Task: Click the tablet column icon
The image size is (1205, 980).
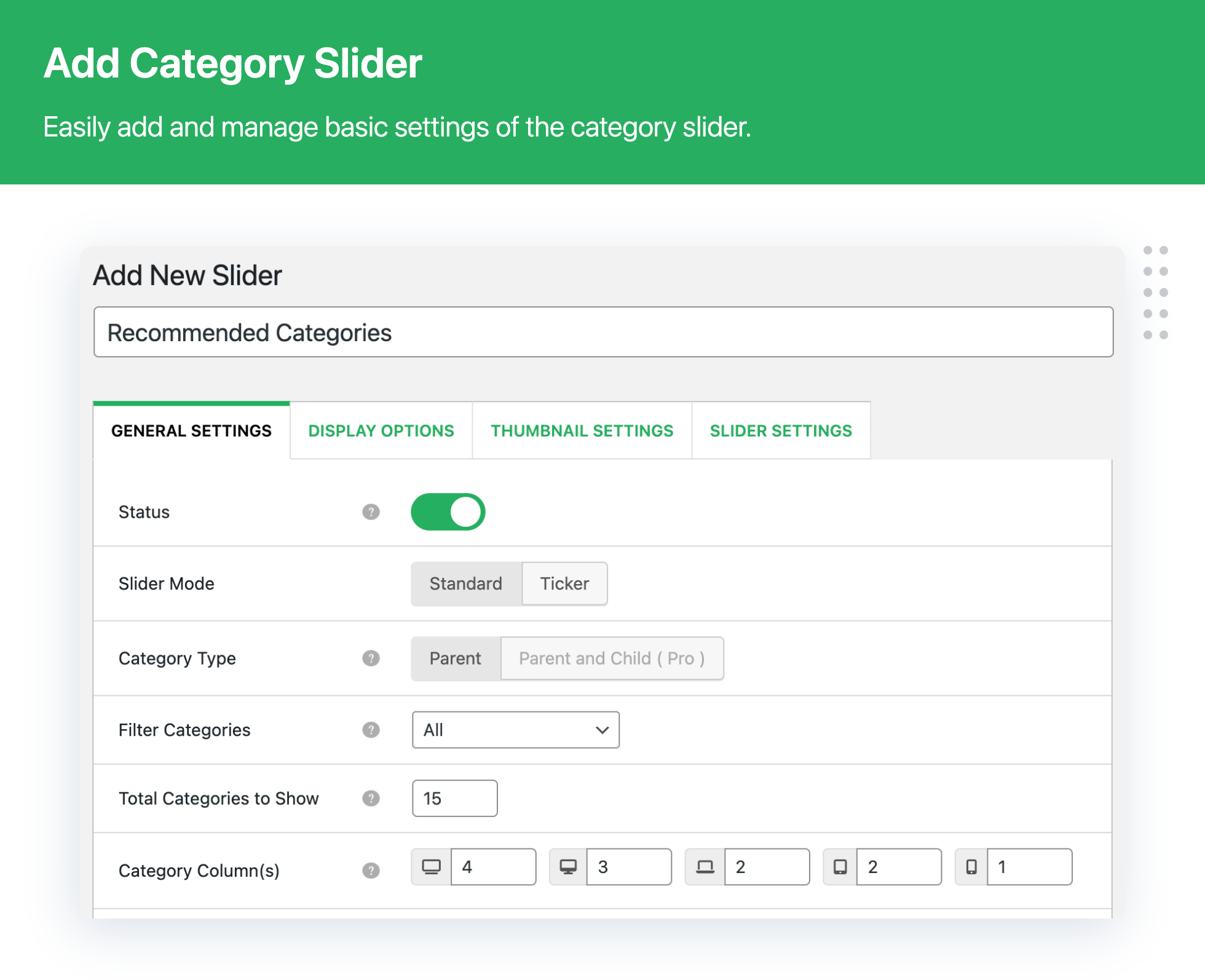Action: (x=840, y=867)
